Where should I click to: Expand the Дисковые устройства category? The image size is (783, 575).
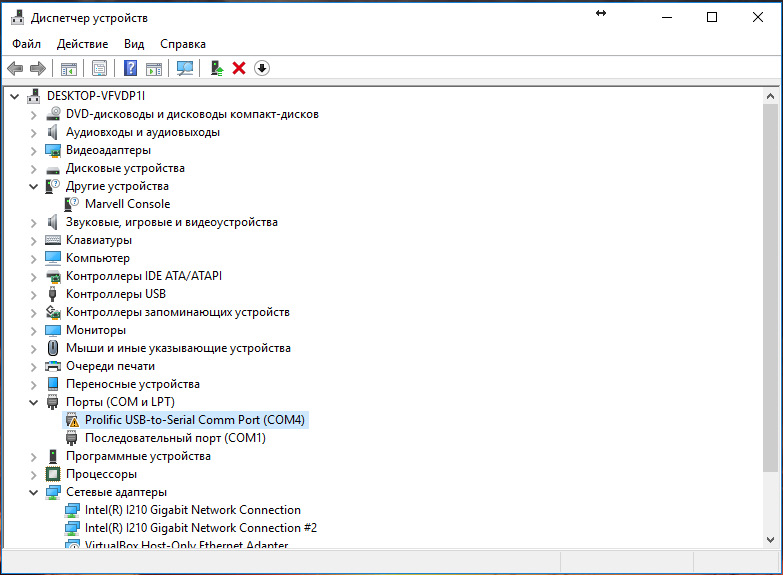(x=33, y=169)
